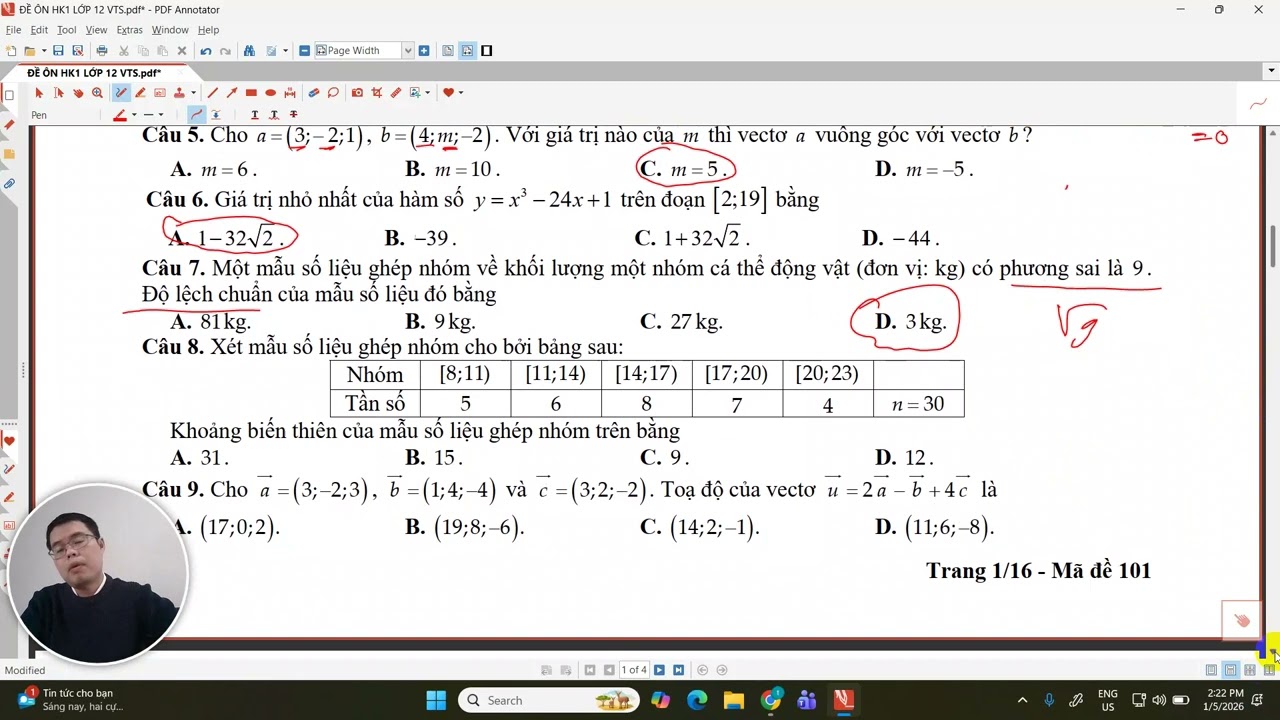Expand the Open file dropdown arrow
1280x720 pixels.
[x=44, y=51]
